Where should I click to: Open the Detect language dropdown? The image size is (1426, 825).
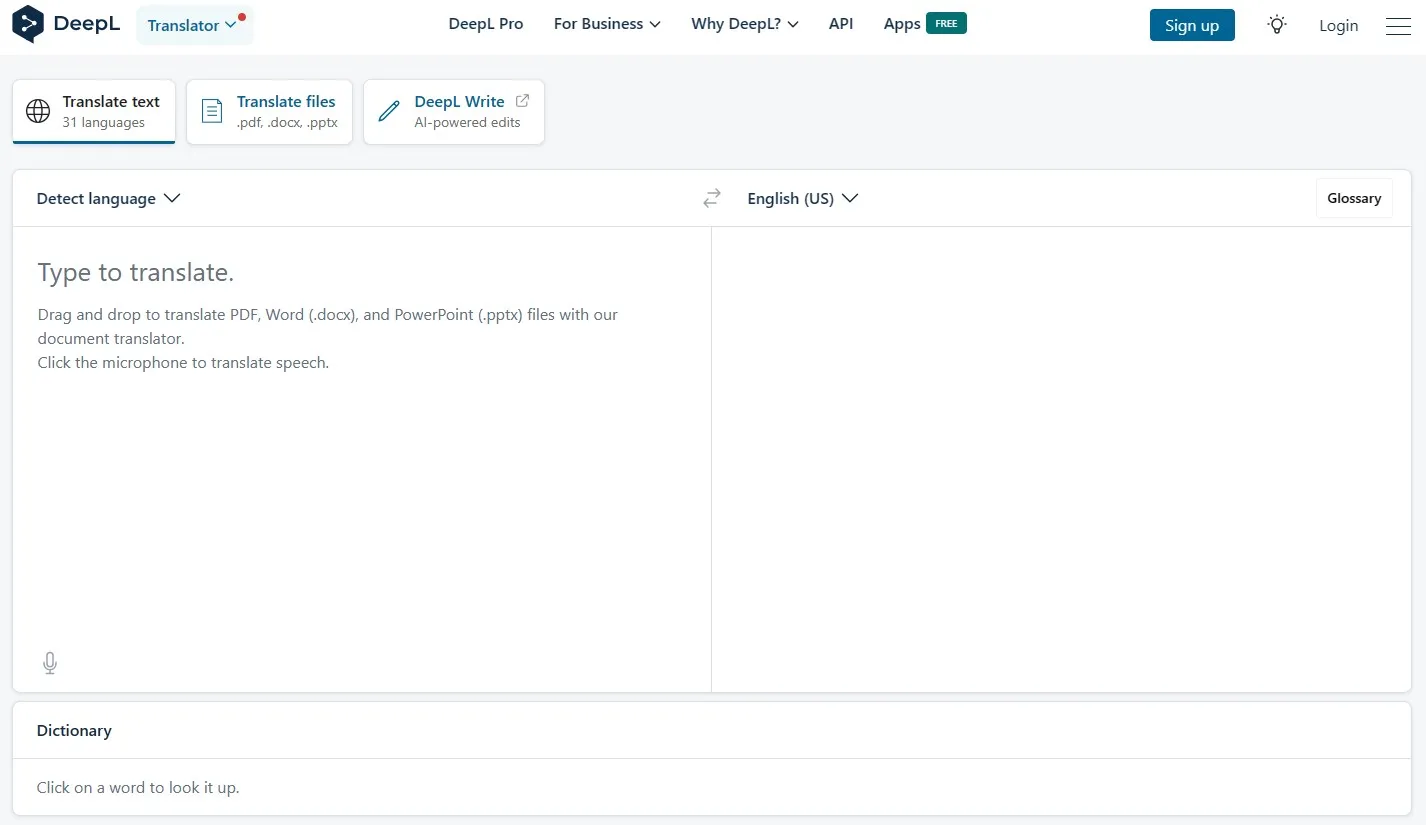108,198
